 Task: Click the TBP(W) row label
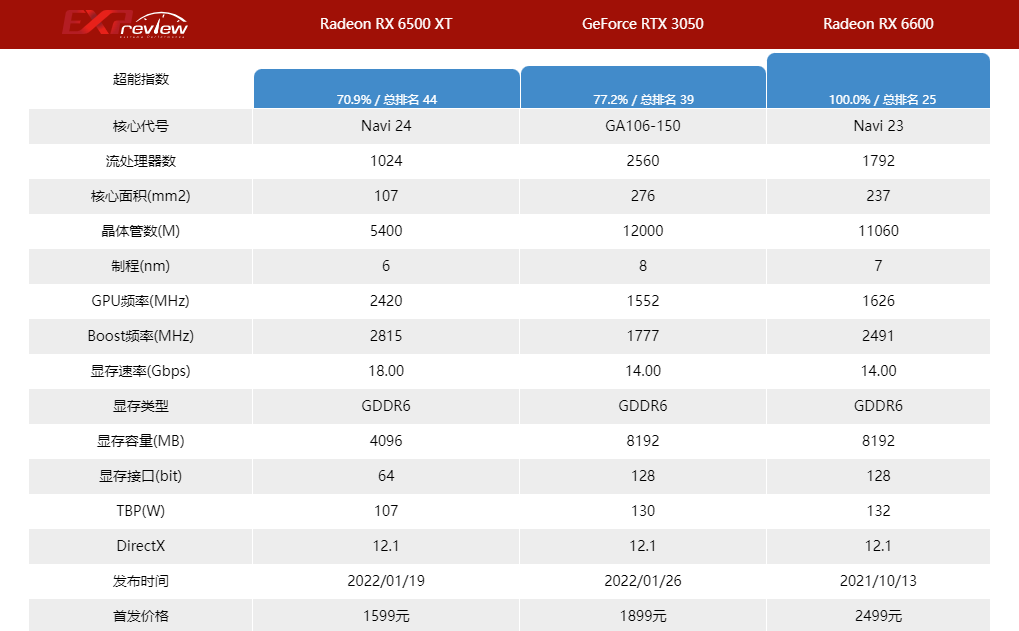(140, 512)
